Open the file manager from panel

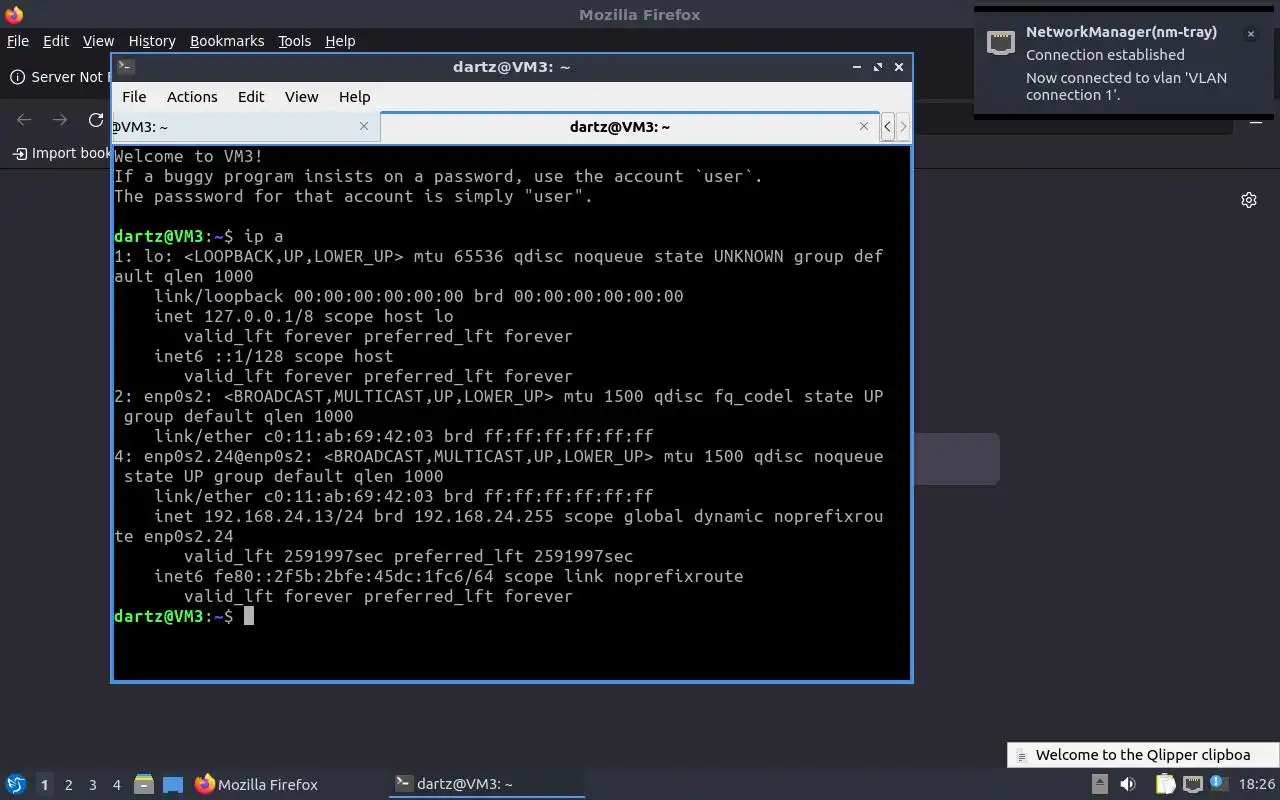(144, 785)
